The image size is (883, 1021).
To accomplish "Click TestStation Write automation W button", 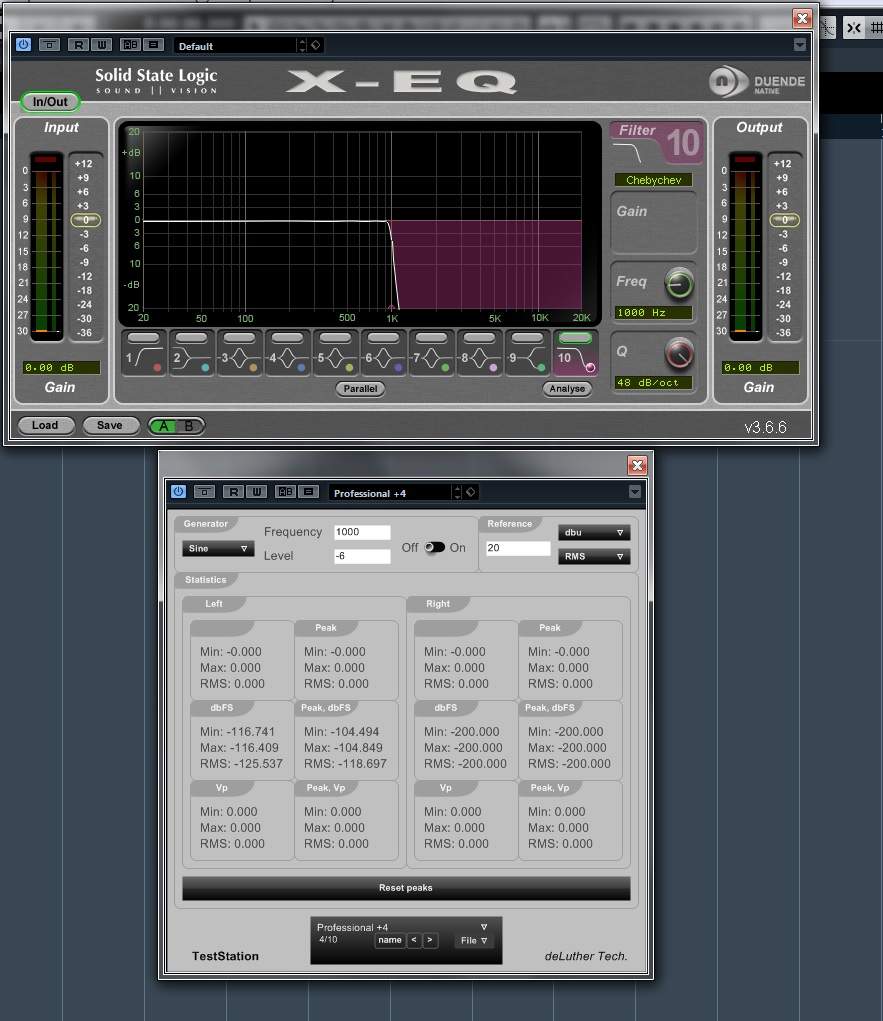I will pyautogui.click(x=257, y=492).
